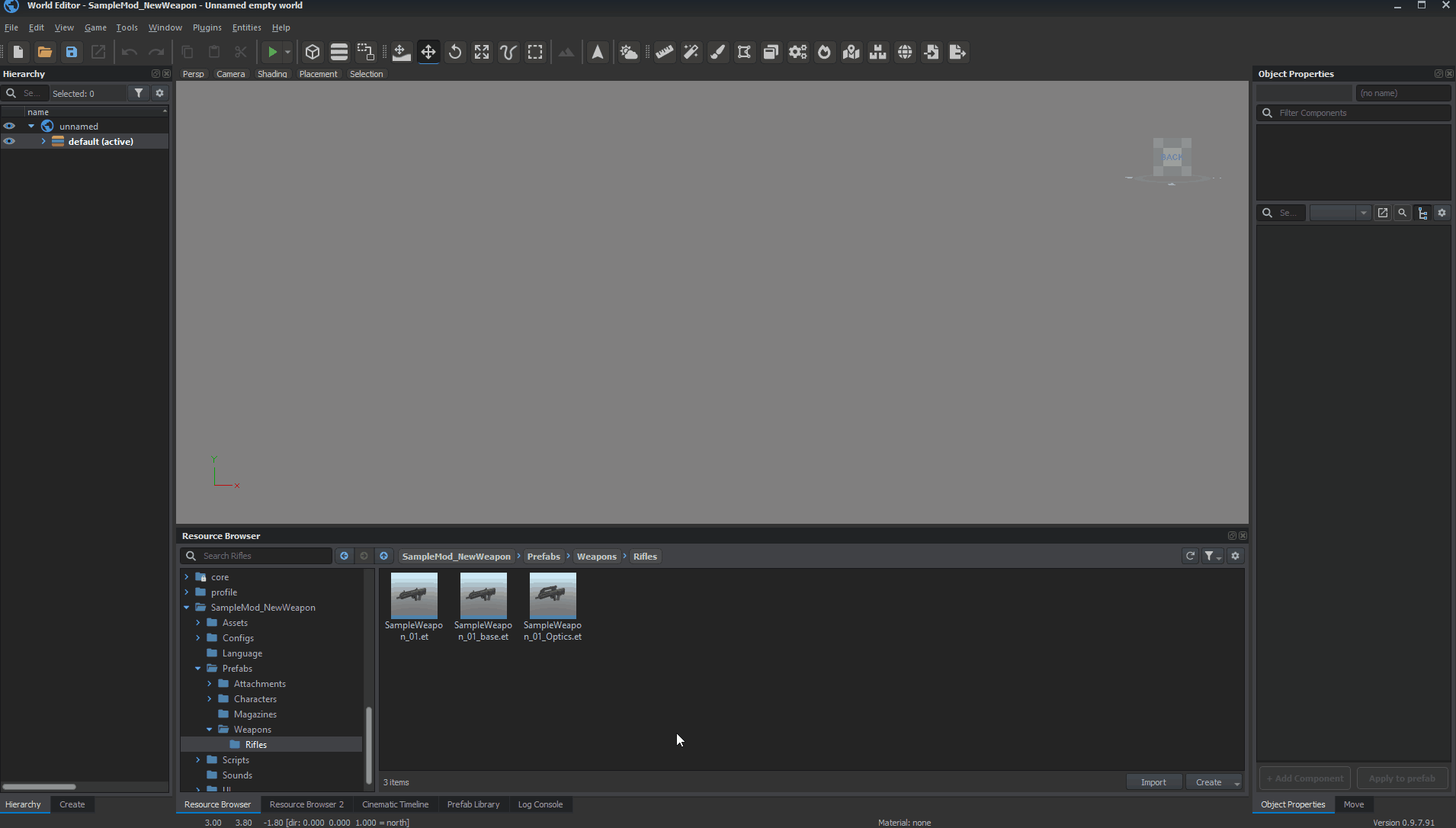This screenshot has width=1456, height=828.
Task: Click the Play in editor button
Action: (x=271, y=53)
